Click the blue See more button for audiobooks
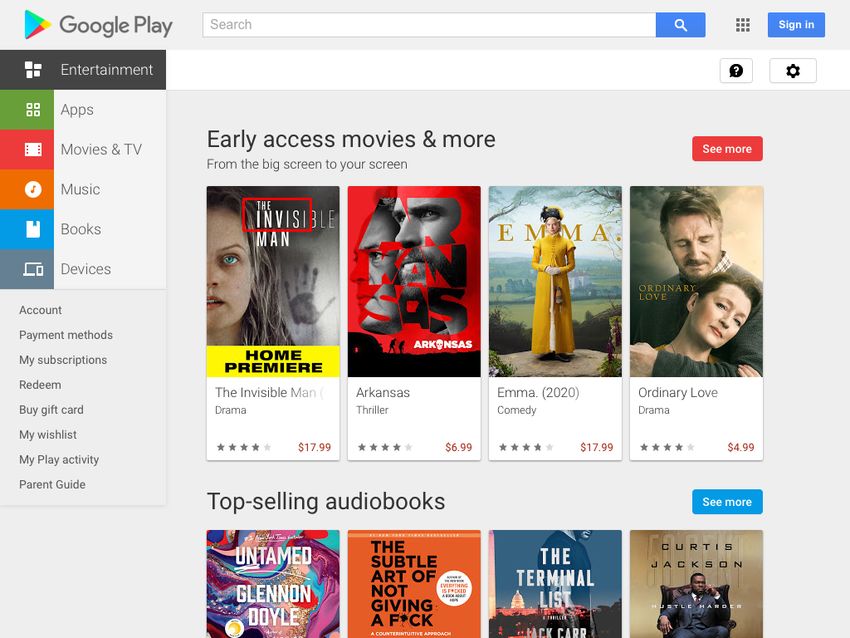The image size is (850, 638). click(x=727, y=502)
